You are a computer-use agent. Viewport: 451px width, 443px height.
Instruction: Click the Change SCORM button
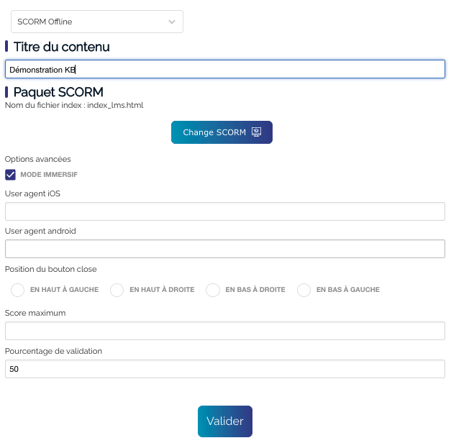pyautogui.click(x=222, y=132)
